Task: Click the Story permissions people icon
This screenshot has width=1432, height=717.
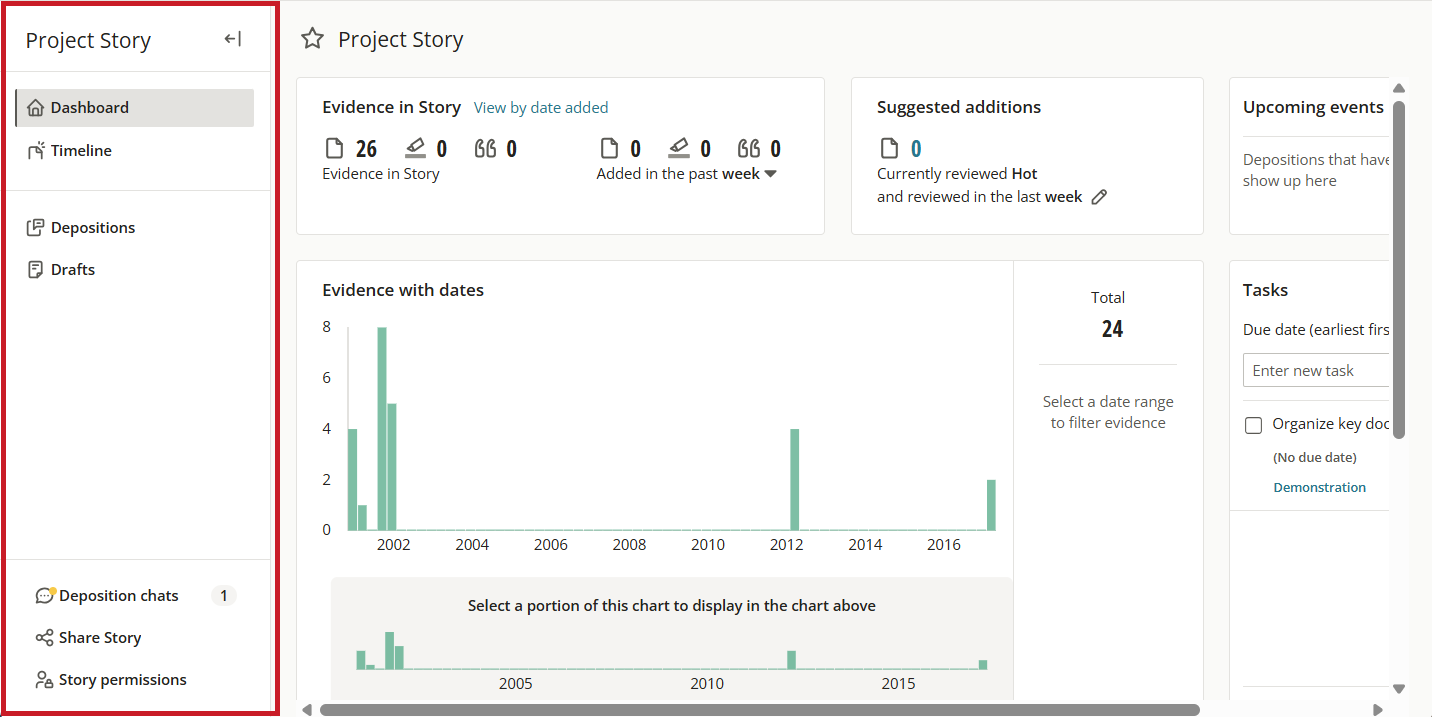Action: pyautogui.click(x=44, y=680)
